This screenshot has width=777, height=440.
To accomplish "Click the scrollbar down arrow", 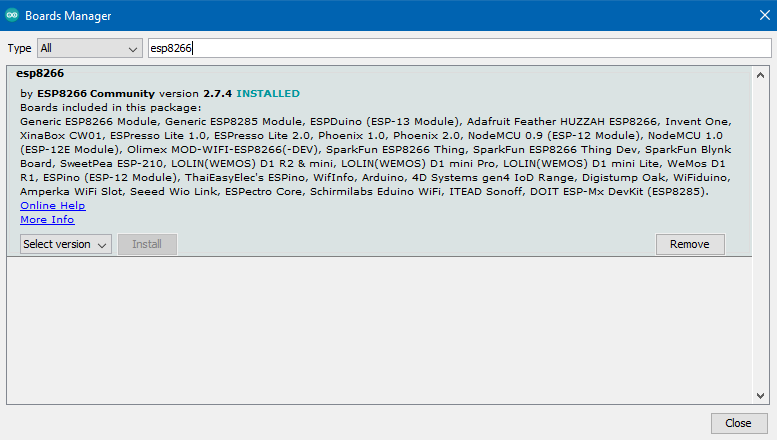I will (x=760, y=395).
